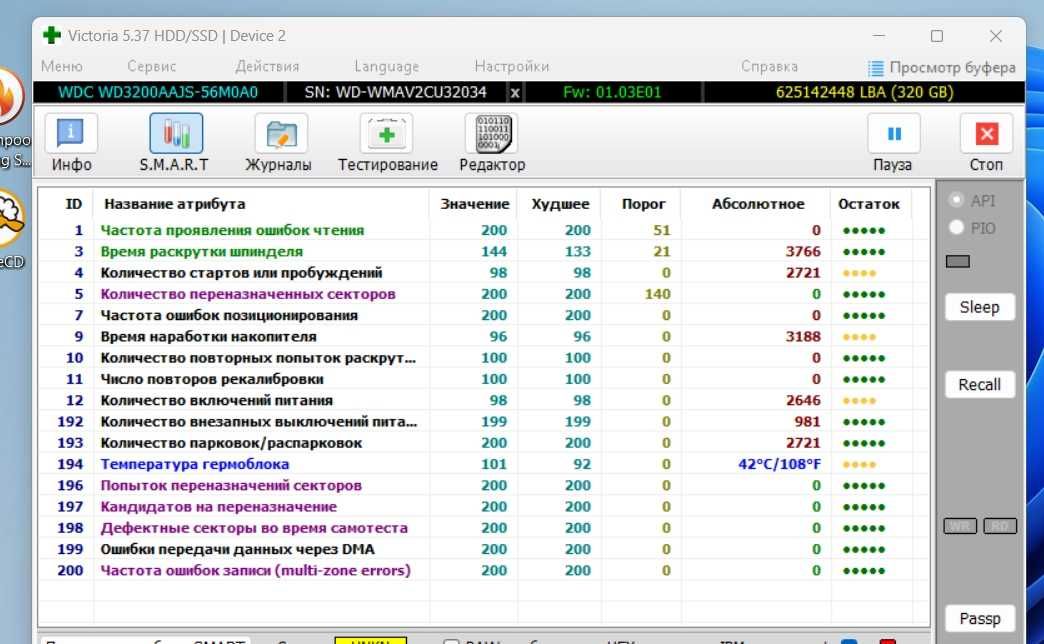Open the Справка help menu

click(769, 66)
